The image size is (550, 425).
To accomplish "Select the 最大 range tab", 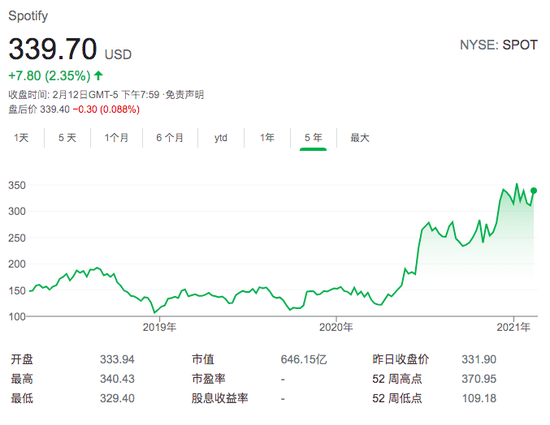I will (360, 138).
